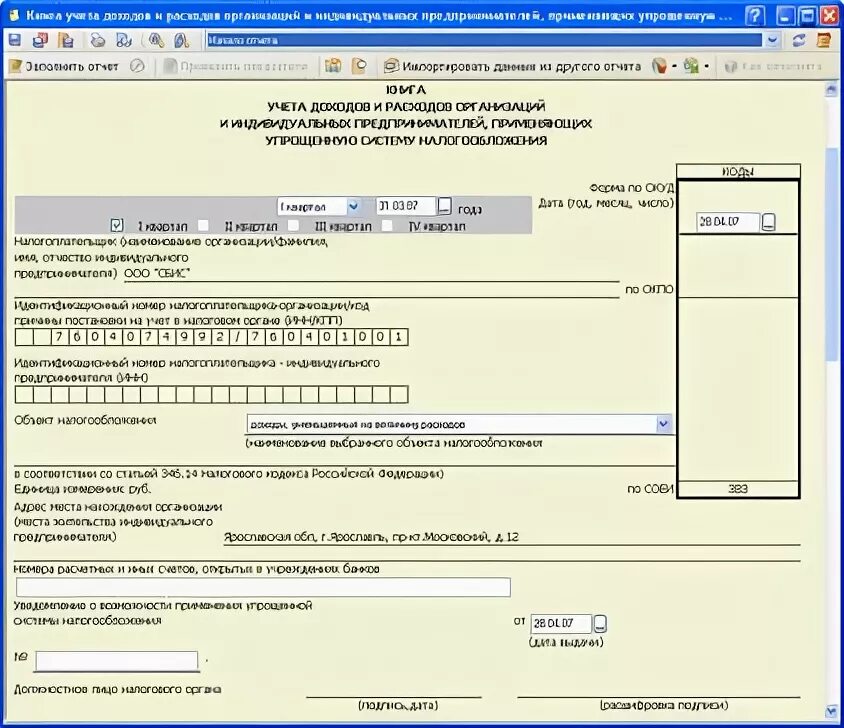Check the I квартал checkbox
The height and width of the screenshot is (728, 844).
pyautogui.click(x=116, y=225)
